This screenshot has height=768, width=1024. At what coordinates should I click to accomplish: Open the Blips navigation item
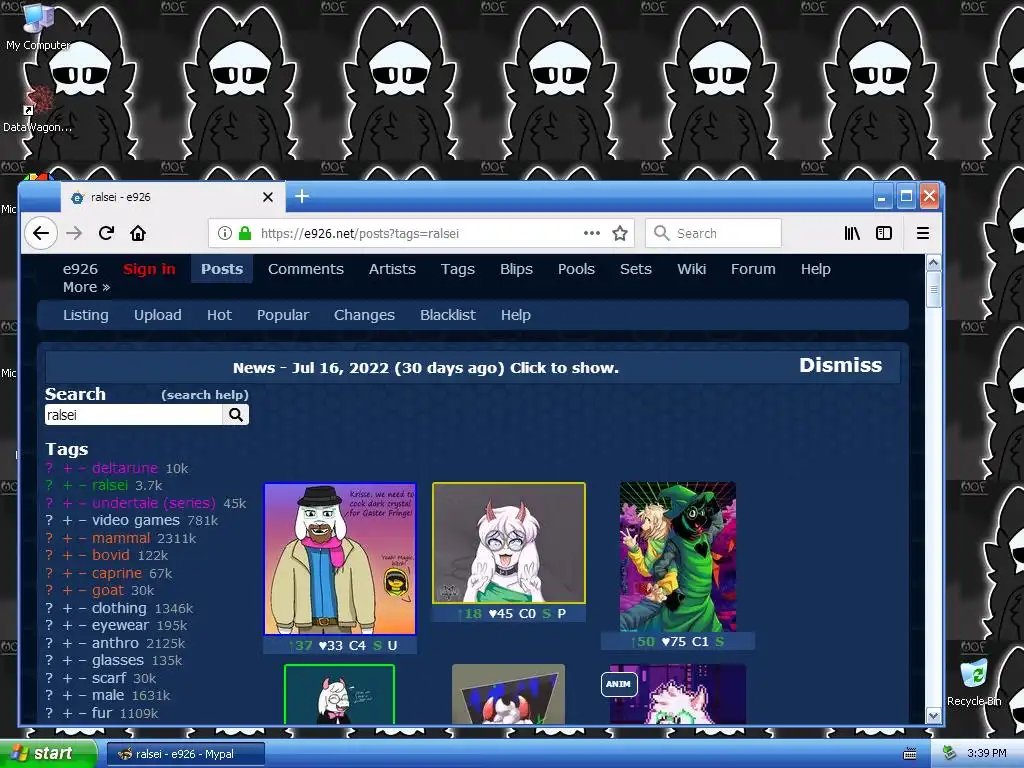[517, 269]
